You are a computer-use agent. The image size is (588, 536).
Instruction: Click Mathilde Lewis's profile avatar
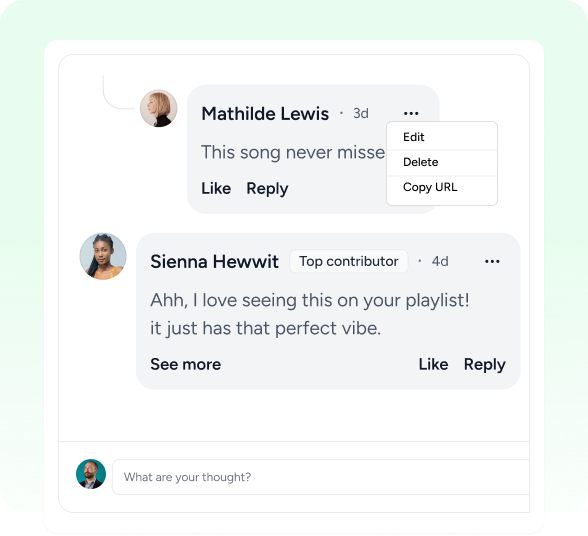click(x=159, y=108)
